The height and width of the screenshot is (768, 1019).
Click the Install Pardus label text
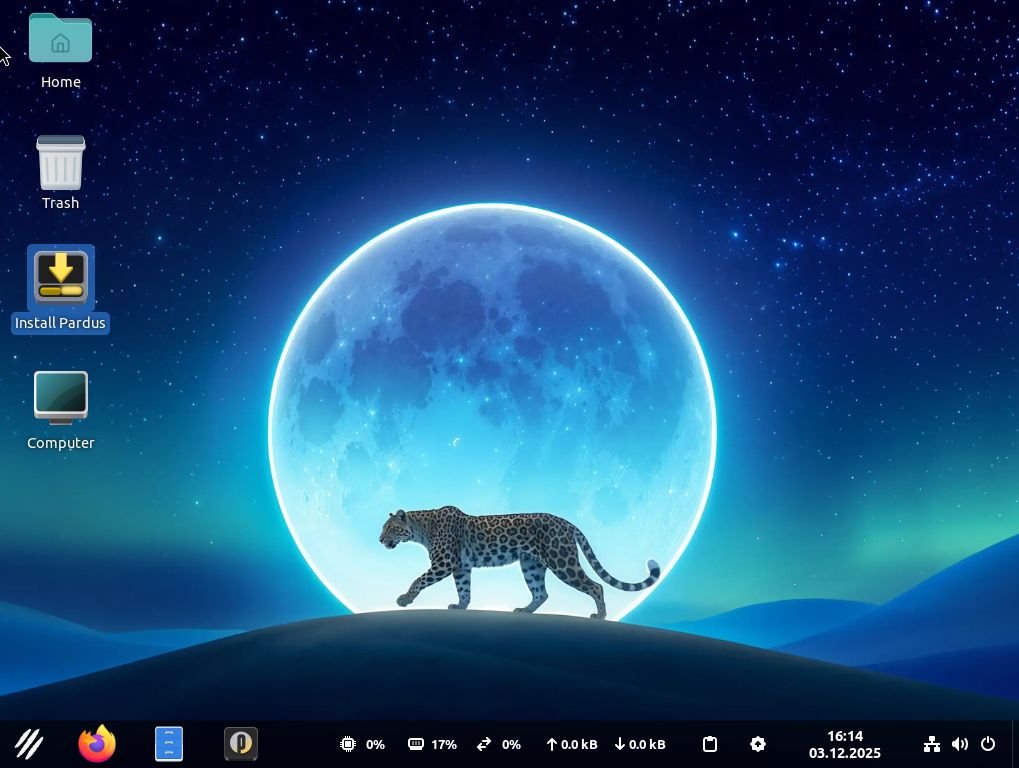coord(60,323)
